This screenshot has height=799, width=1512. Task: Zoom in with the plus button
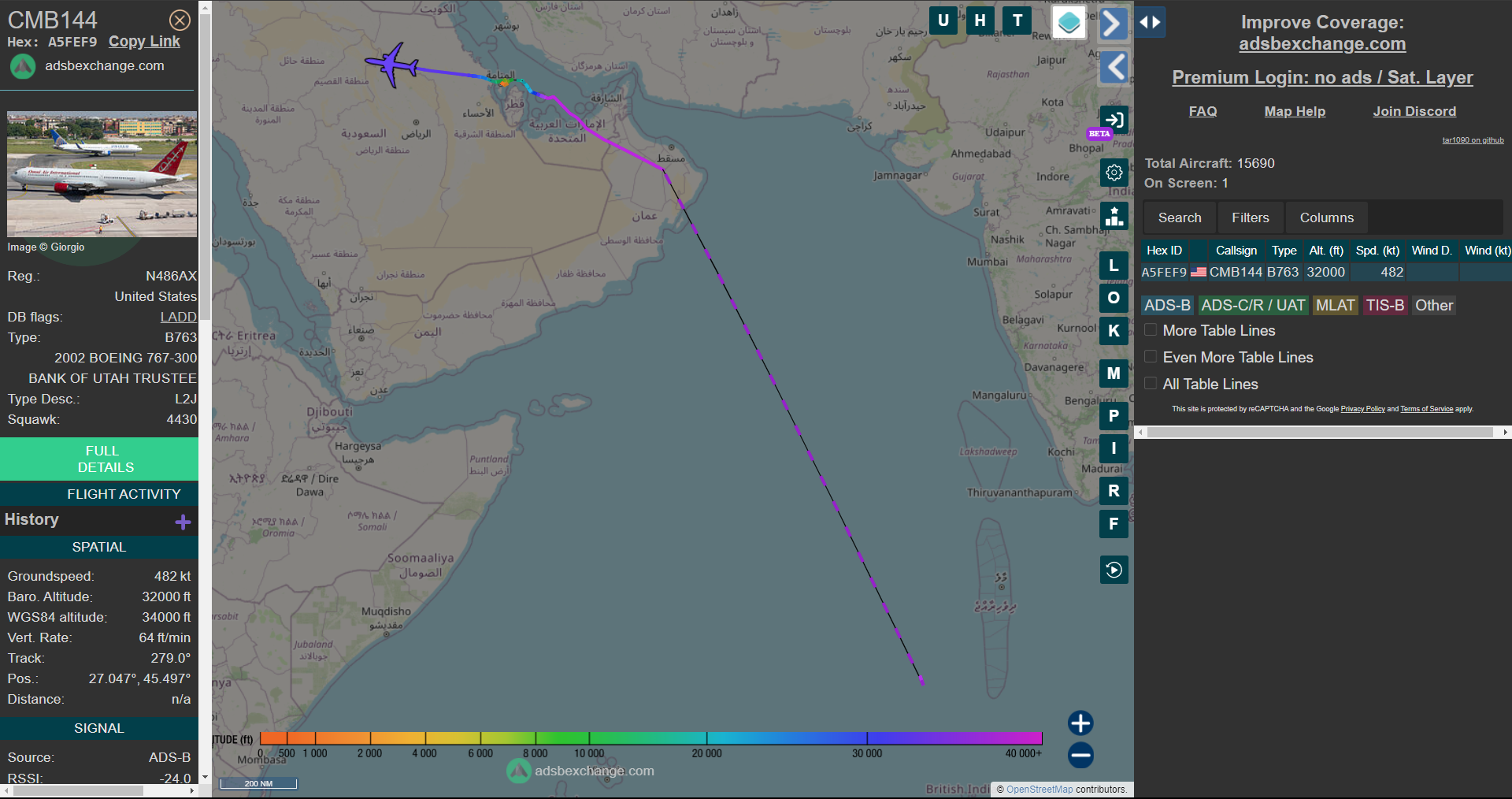(1080, 723)
